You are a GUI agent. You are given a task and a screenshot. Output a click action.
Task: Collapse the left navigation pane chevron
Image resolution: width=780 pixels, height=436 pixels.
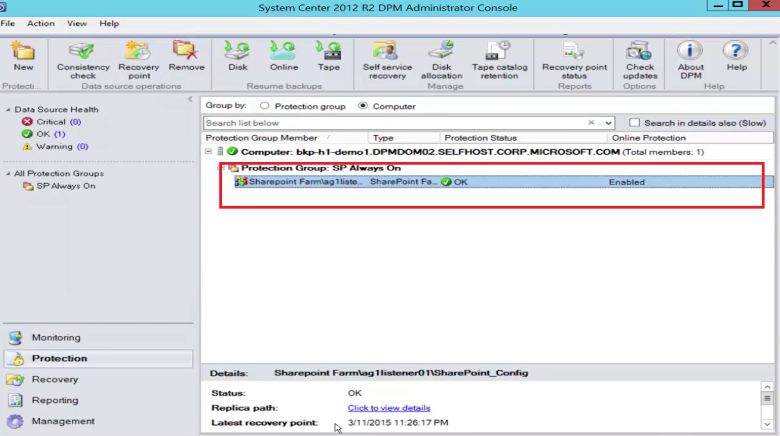point(190,99)
